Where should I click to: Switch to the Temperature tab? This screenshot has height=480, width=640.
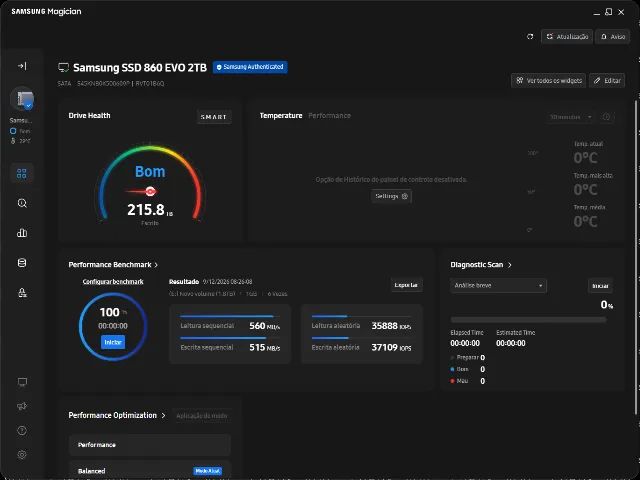point(281,116)
